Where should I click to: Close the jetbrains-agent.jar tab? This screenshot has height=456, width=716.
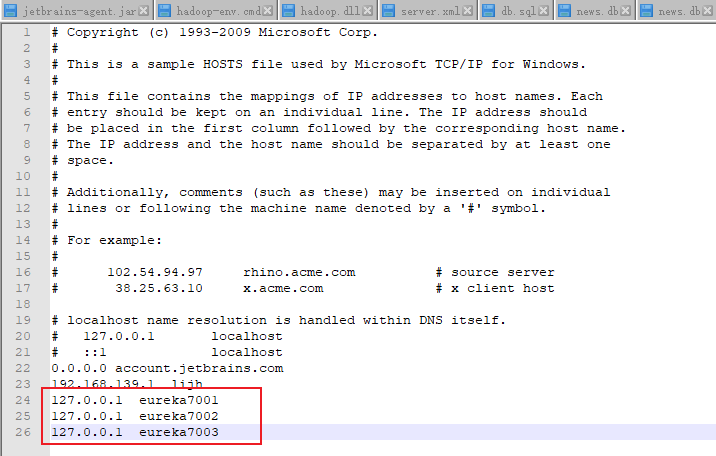(x=143, y=10)
